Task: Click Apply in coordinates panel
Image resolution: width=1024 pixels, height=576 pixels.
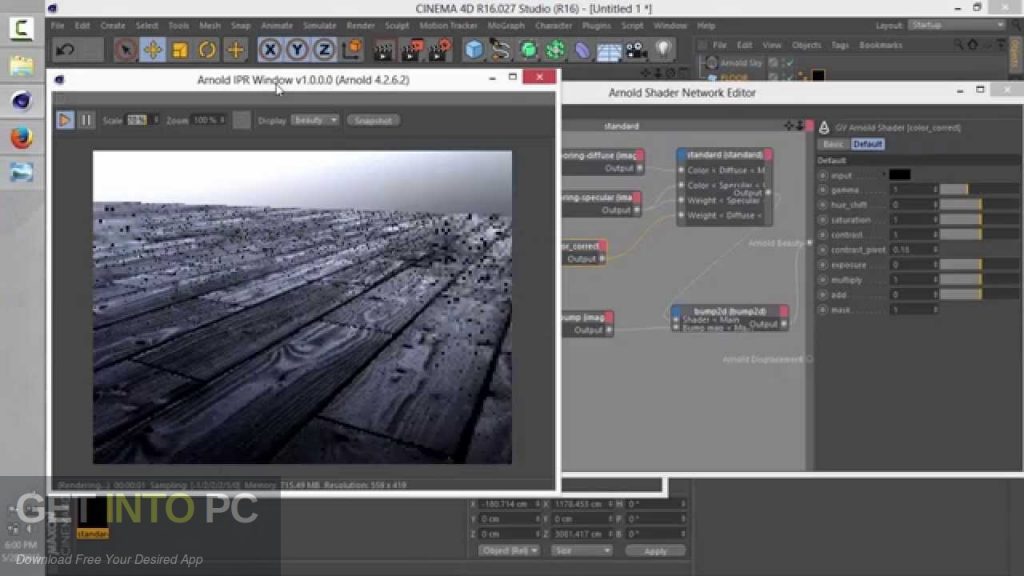Action: [655, 551]
